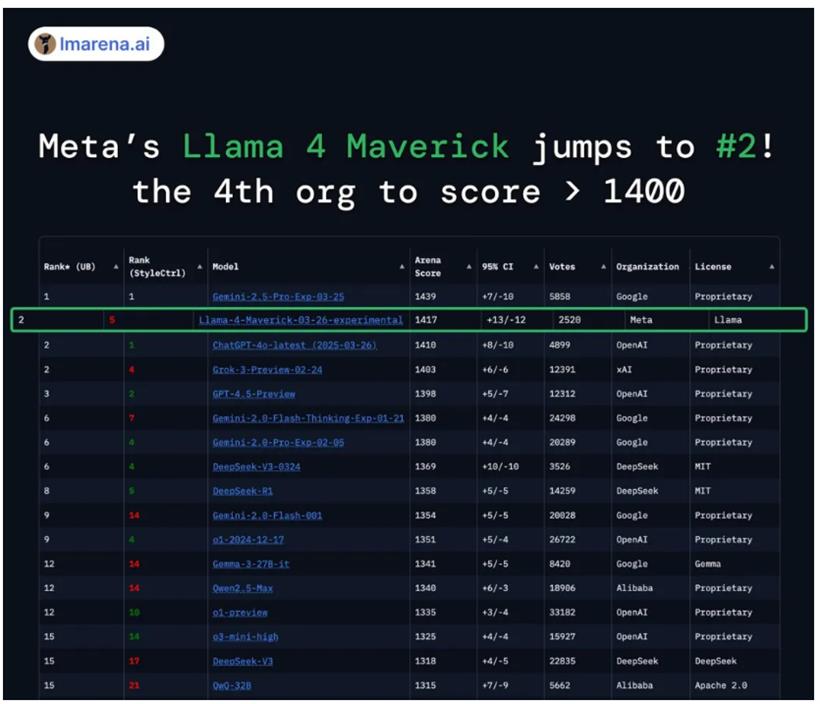The image size is (820, 704).
Task: Sort by the Rank (UB) column arrow
Action: (116, 267)
